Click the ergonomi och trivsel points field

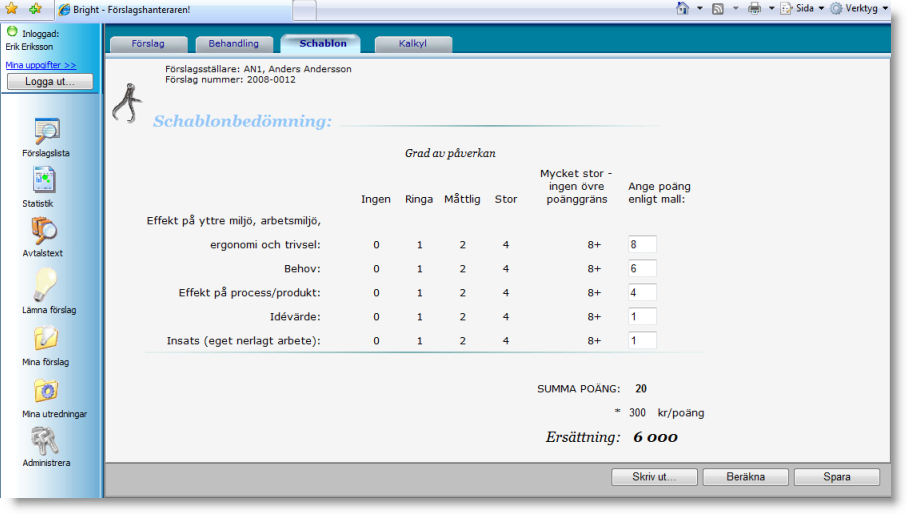642,245
